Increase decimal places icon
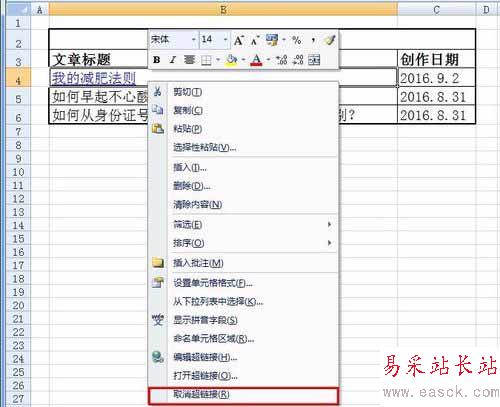 click(x=282, y=60)
